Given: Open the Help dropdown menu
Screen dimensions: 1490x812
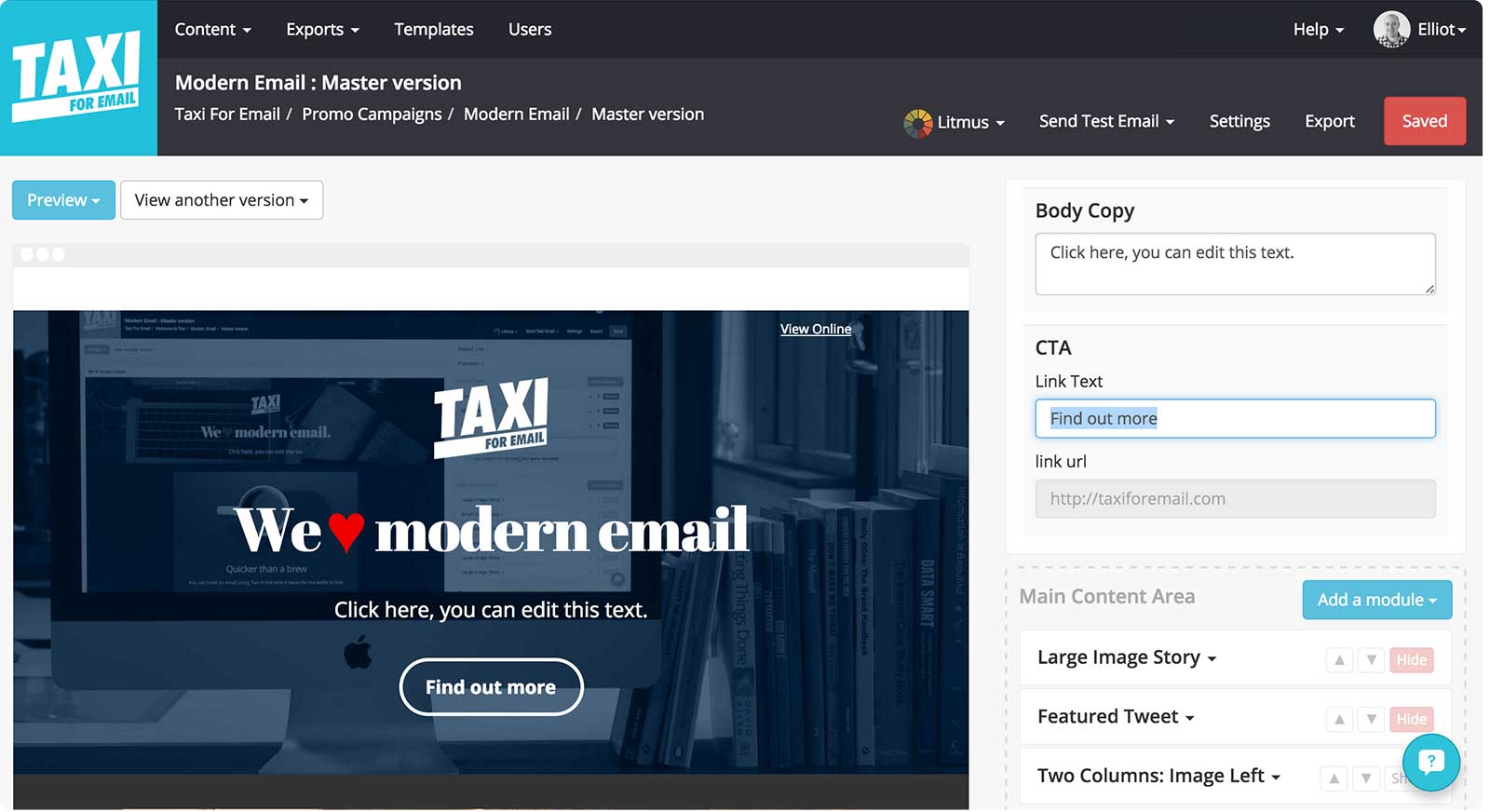Looking at the screenshot, I should (1318, 30).
